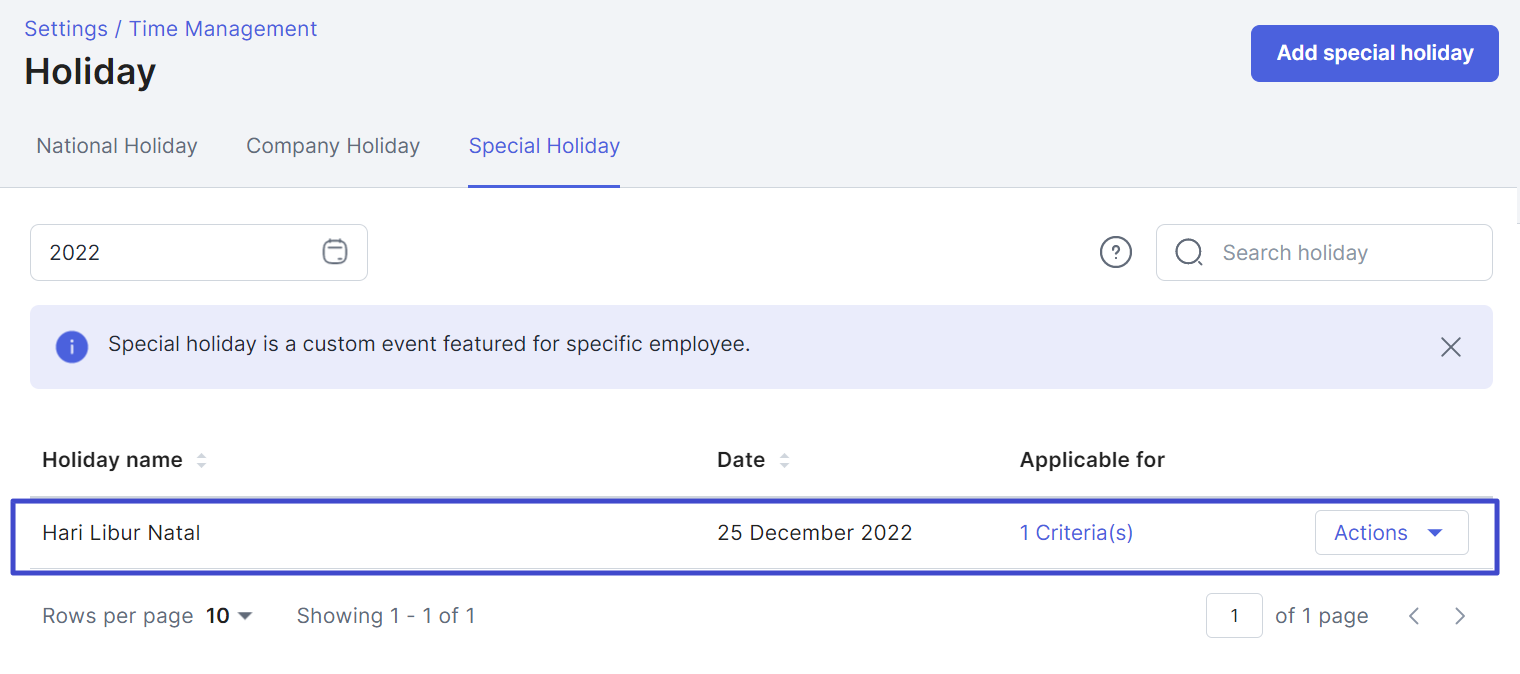Dismiss the special holiday info banner
This screenshot has width=1520, height=674.
[1451, 347]
